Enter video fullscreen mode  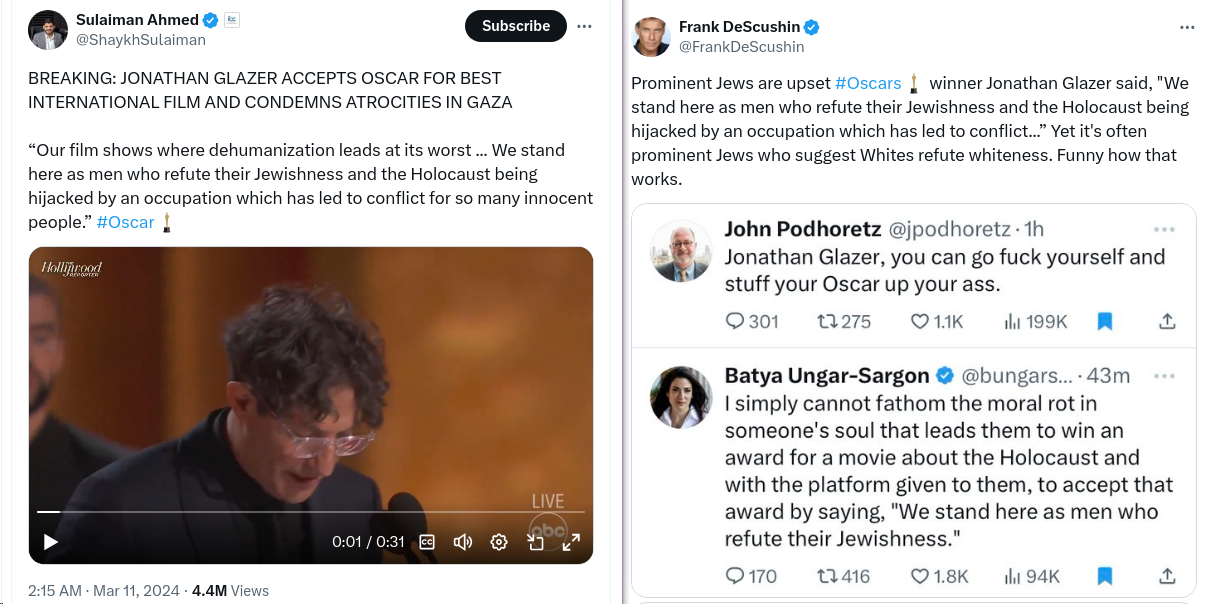pyautogui.click(x=571, y=542)
